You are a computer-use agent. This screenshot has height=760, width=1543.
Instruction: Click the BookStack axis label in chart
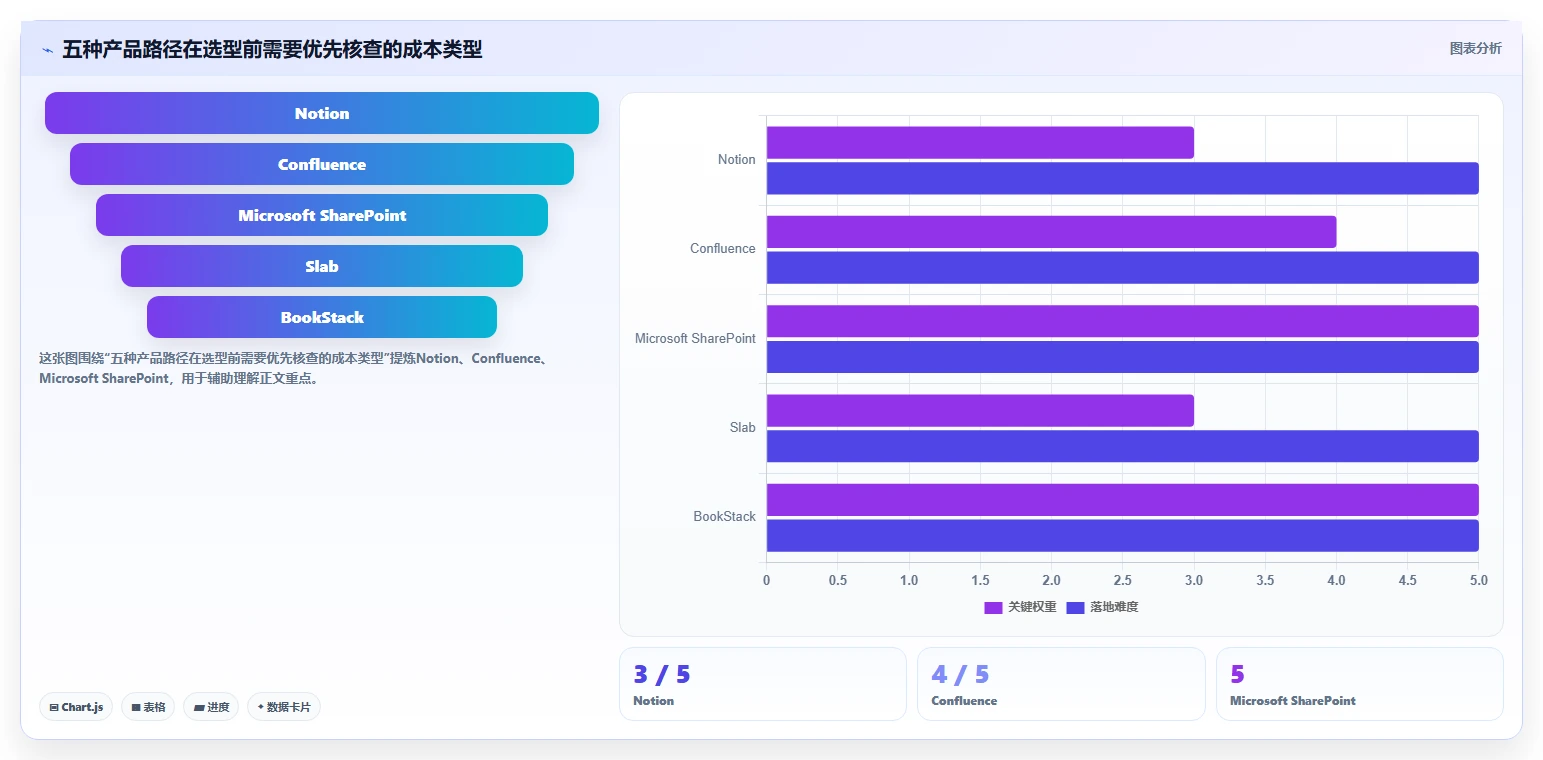pos(725,516)
